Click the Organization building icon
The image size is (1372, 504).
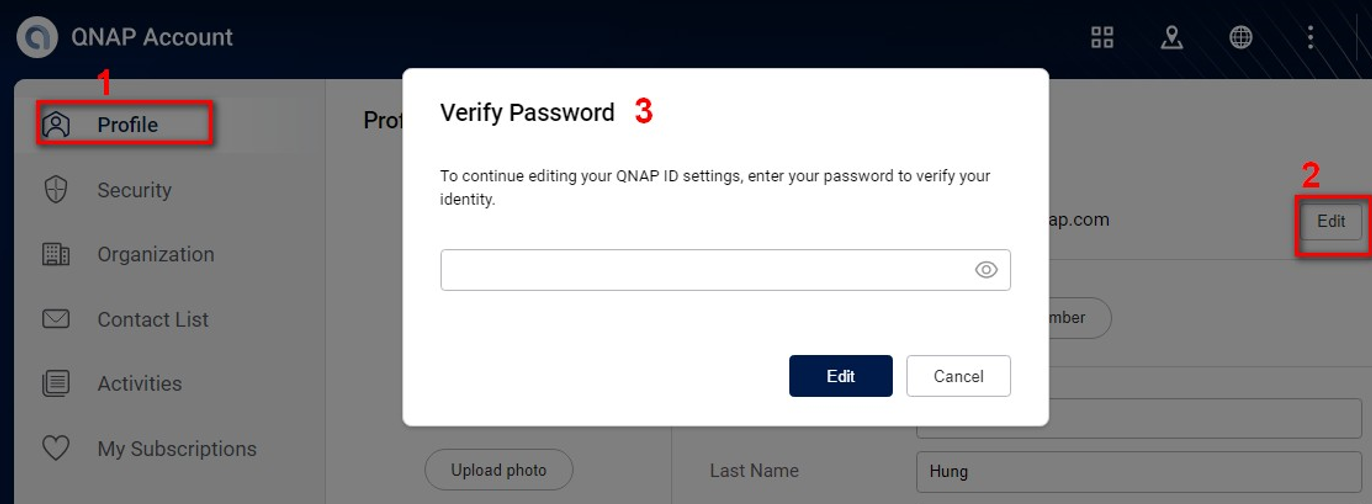pos(56,254)
